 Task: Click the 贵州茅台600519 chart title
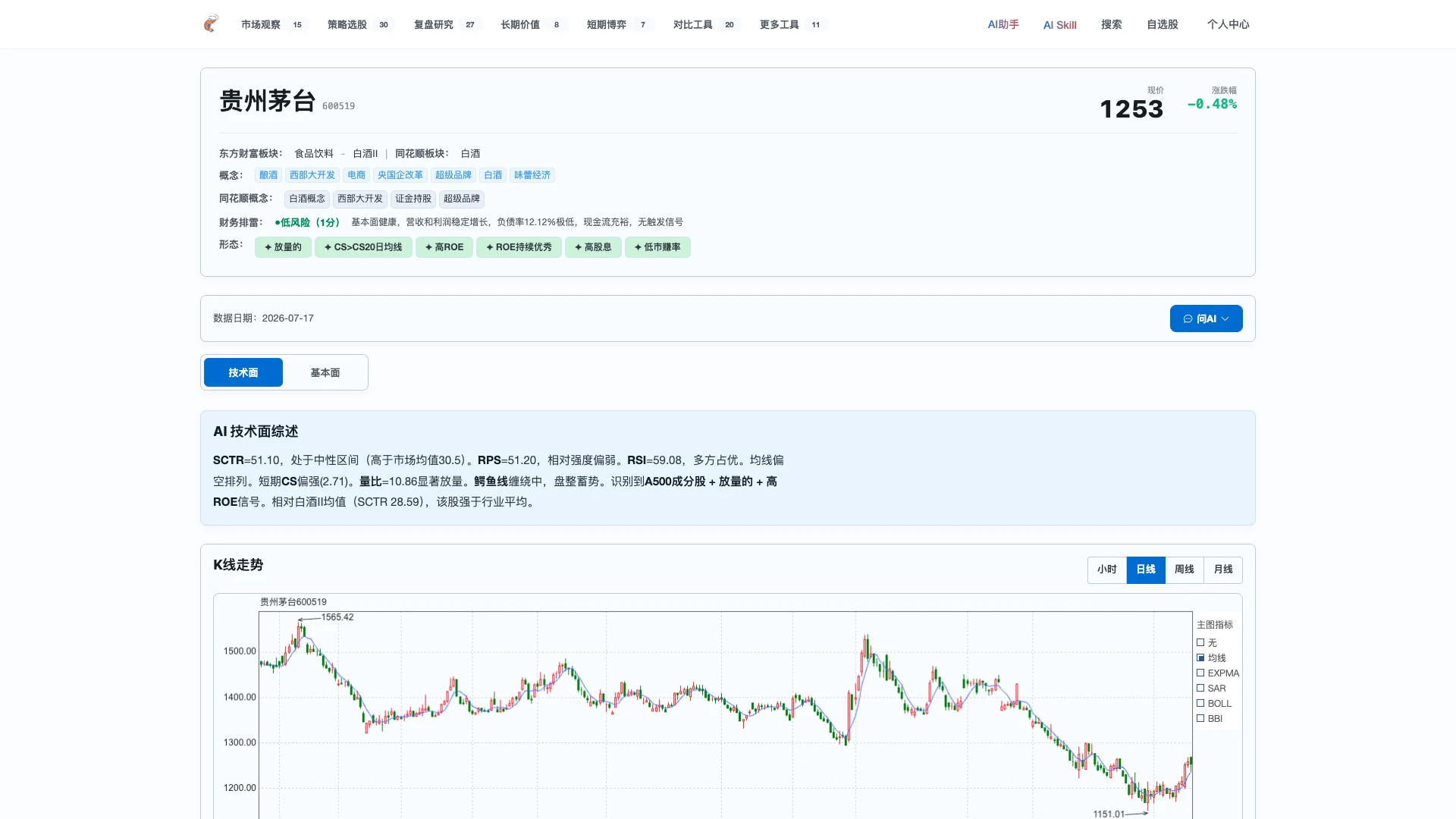point(293,602)
